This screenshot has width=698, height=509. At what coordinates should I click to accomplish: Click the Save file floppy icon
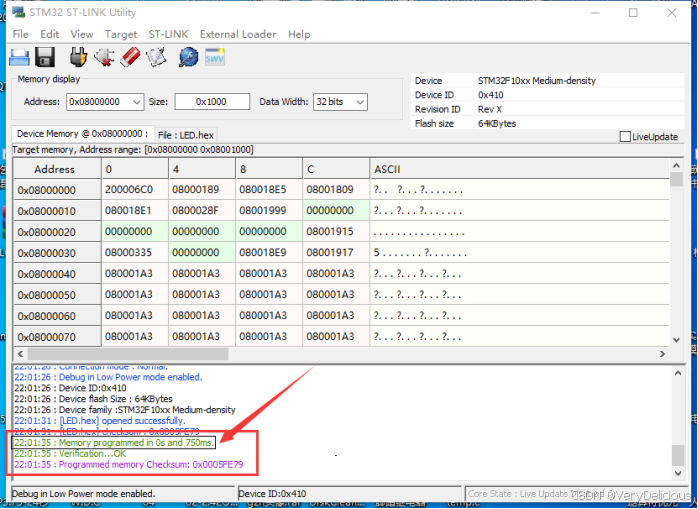(x=45, y=57)
